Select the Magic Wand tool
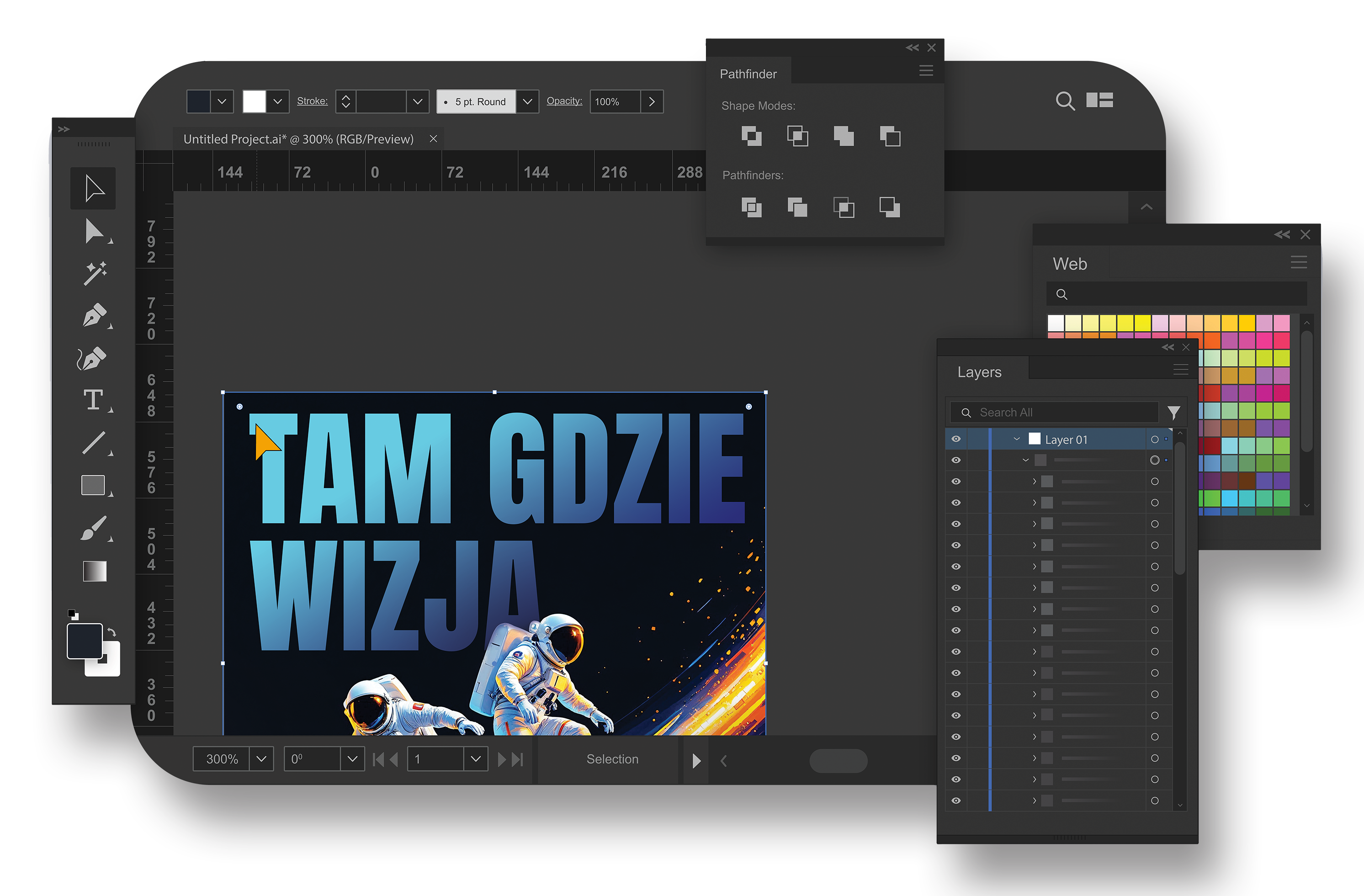The height and width of the screenshot is (896, 1364). click(x=95, y=273)
